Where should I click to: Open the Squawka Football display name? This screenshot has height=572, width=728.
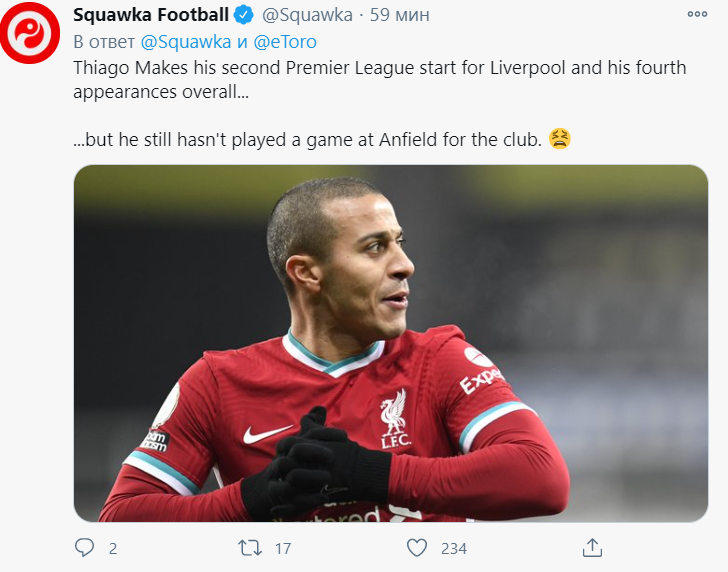point(151,15)
